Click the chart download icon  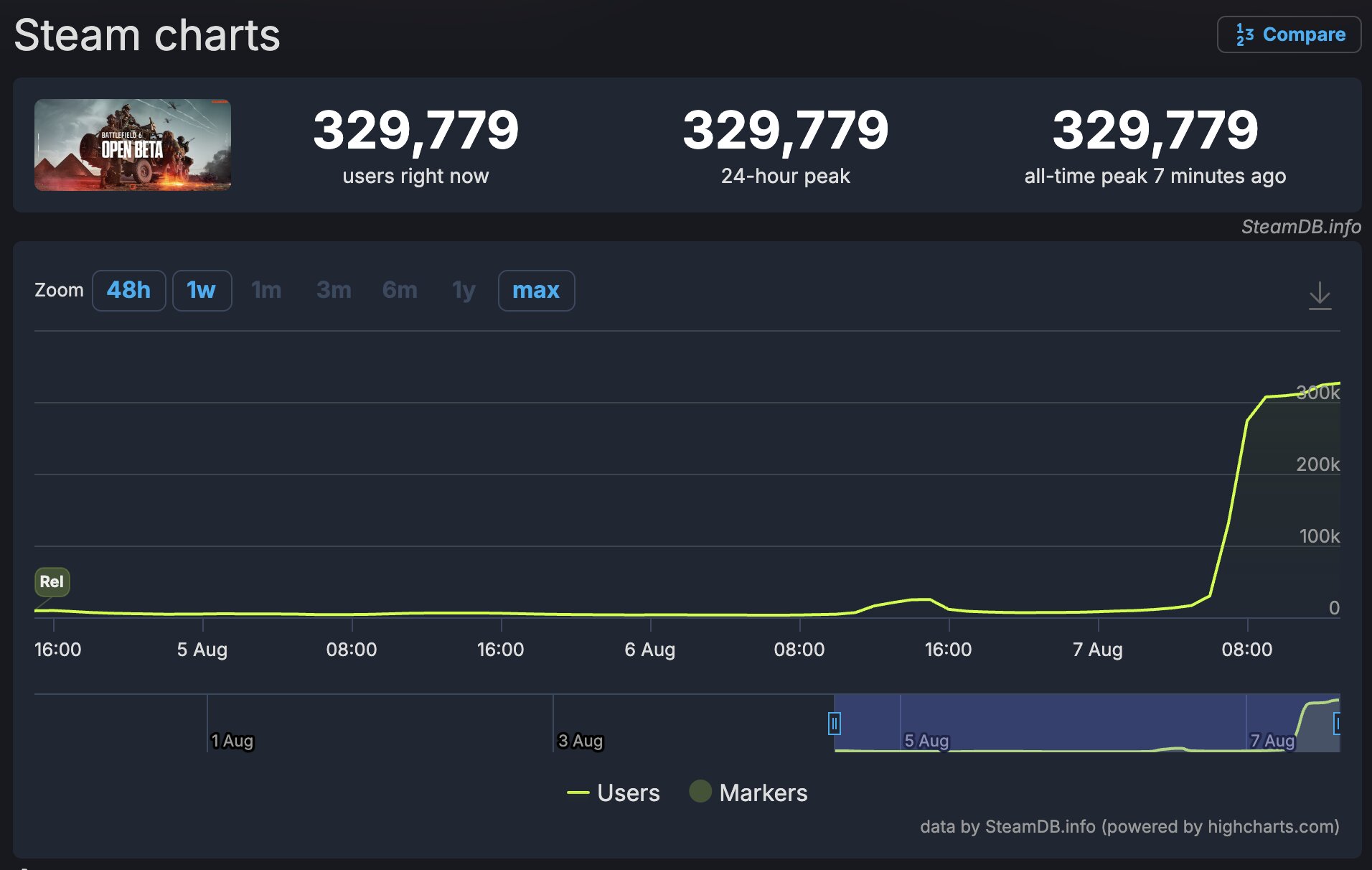coord(1320,295)
